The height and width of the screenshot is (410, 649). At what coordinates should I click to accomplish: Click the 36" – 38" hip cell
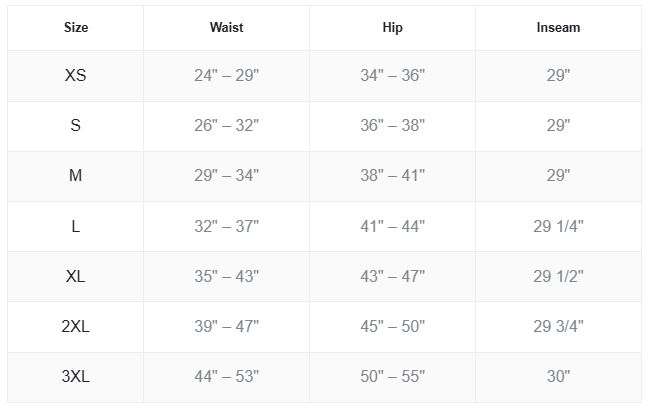coord(392,126)
